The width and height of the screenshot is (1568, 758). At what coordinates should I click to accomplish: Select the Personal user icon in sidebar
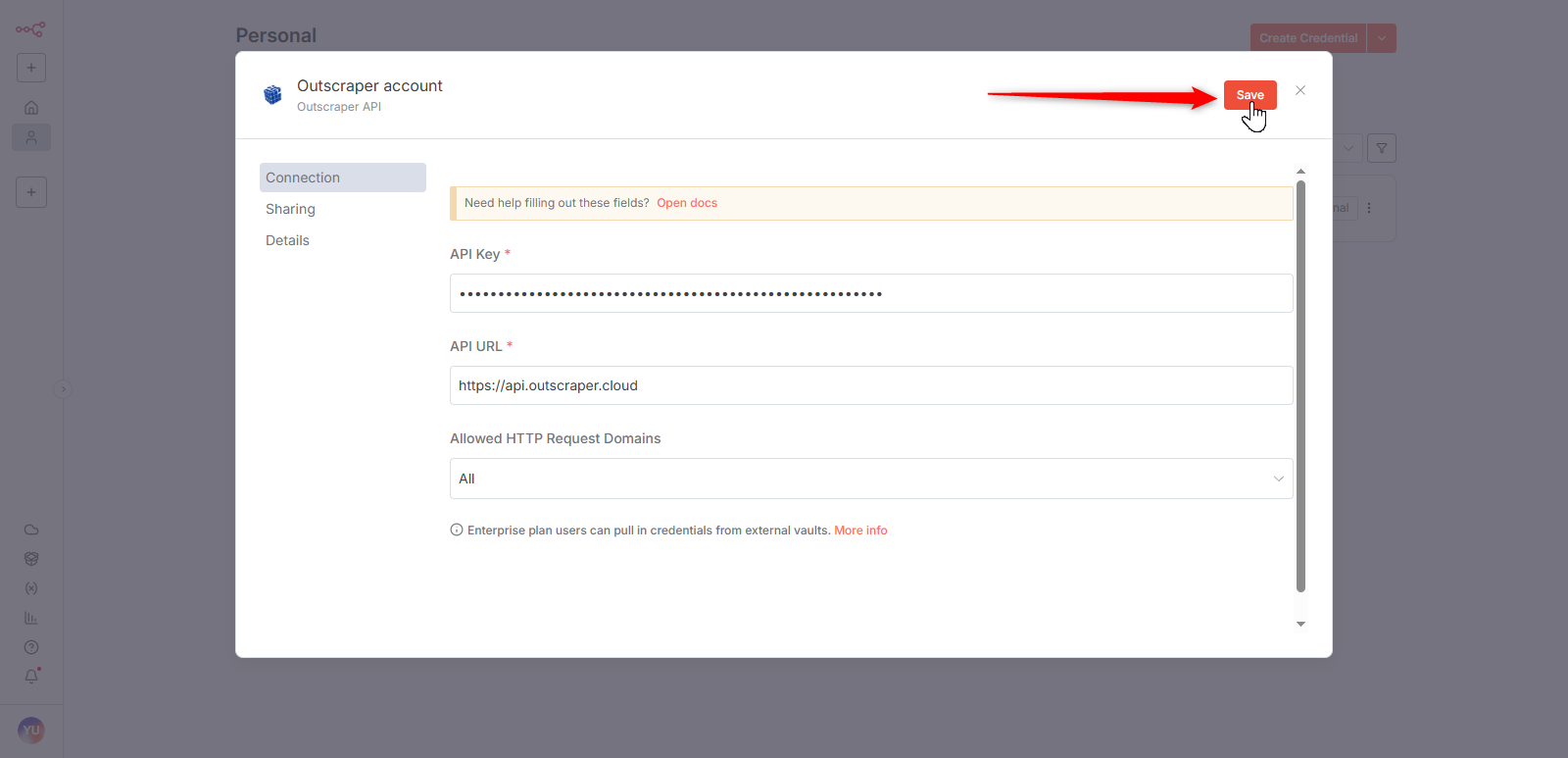31,137
